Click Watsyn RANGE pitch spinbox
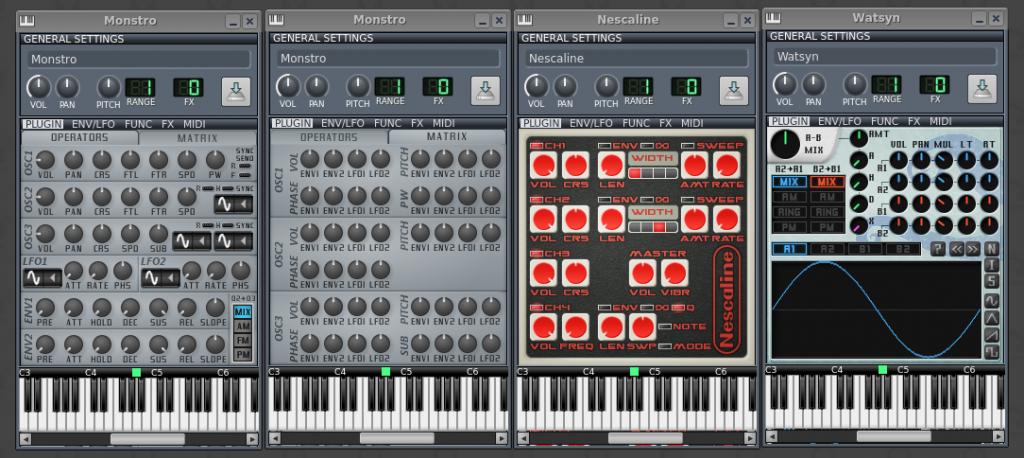 click(x=887, y=84)
